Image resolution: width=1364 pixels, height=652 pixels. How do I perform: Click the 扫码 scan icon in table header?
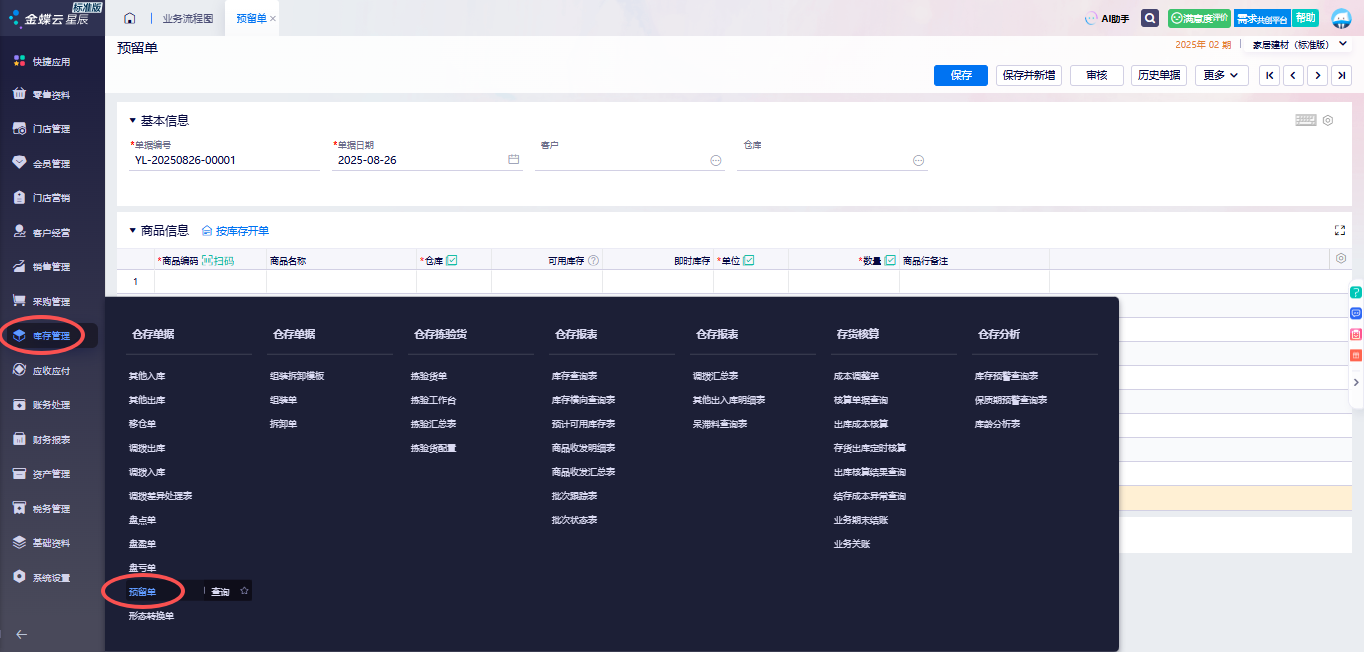point(217,261)
